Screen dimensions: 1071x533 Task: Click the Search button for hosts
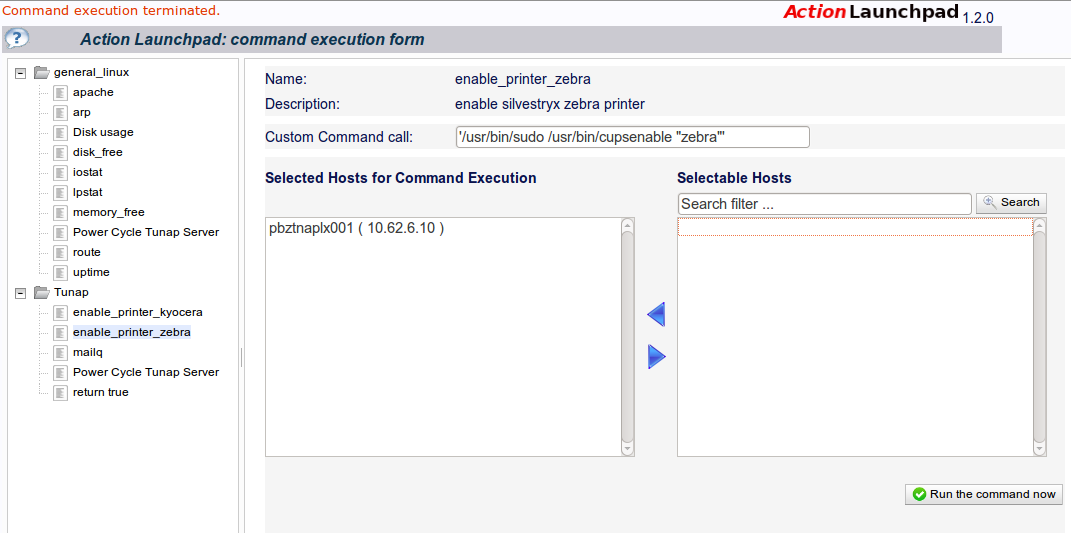click(x=1012, y=202)
